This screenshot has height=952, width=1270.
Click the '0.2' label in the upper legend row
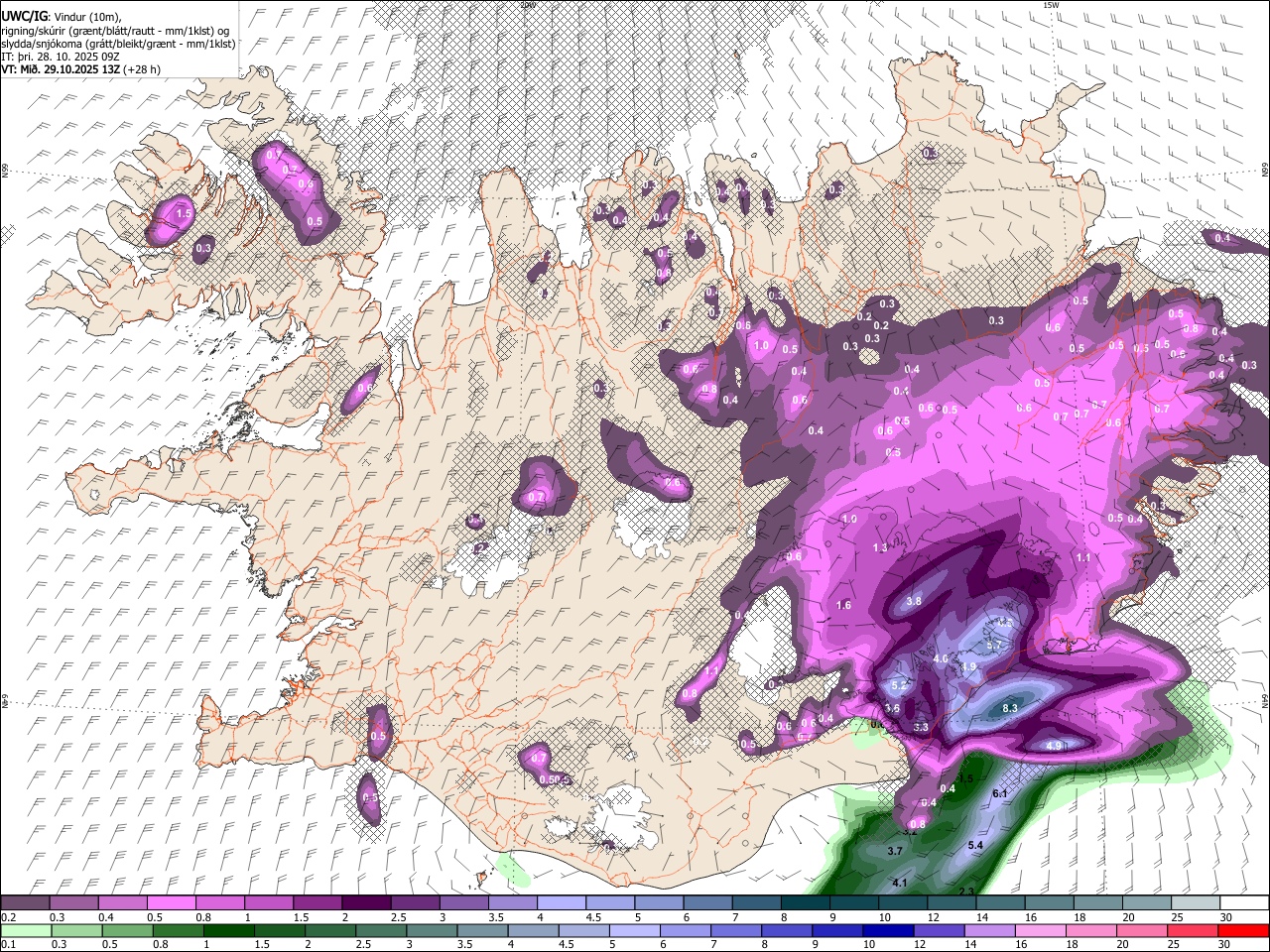tap(7, 917)
